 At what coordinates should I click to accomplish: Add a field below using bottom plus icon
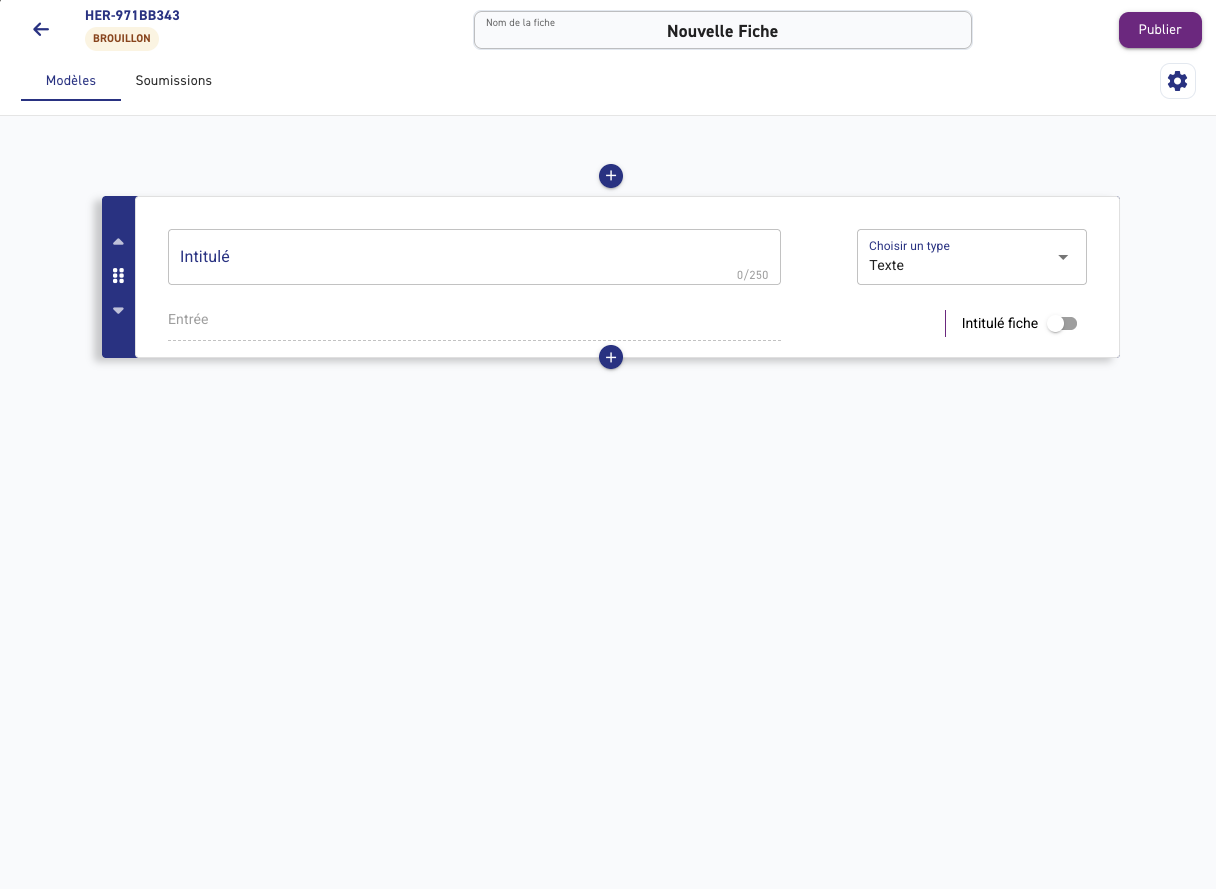(611, 357)
